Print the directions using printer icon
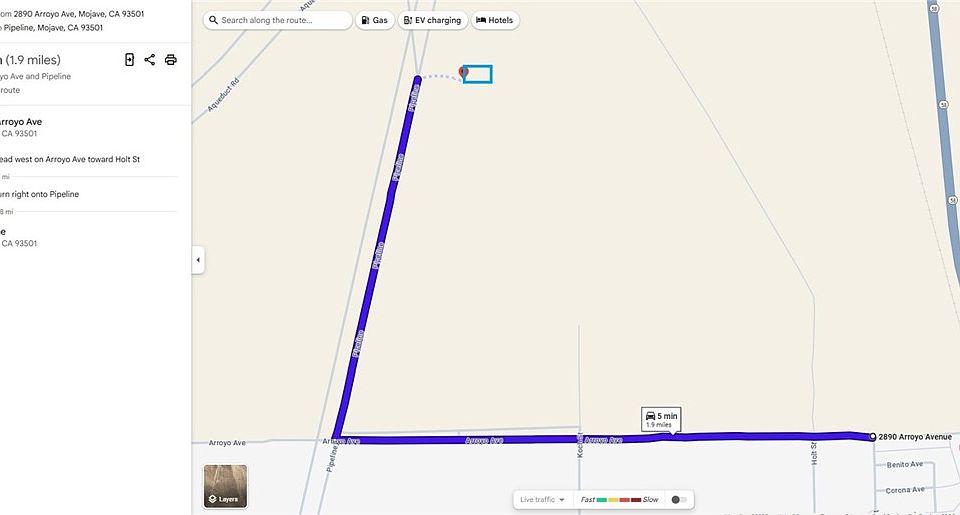This screenshot has height=515, width=960. pyautogui.click(x=171, y=59)
